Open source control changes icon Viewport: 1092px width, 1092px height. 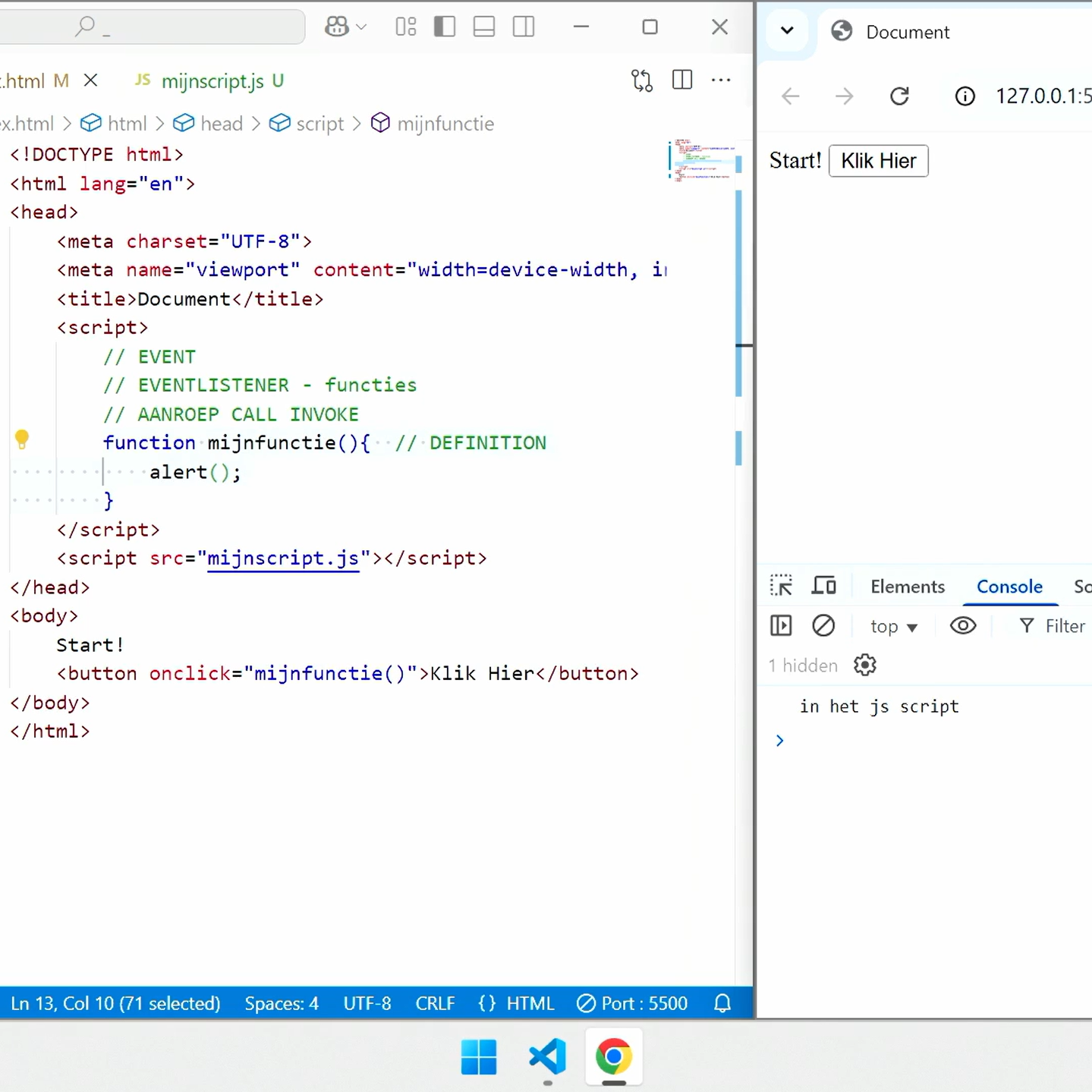642,80
